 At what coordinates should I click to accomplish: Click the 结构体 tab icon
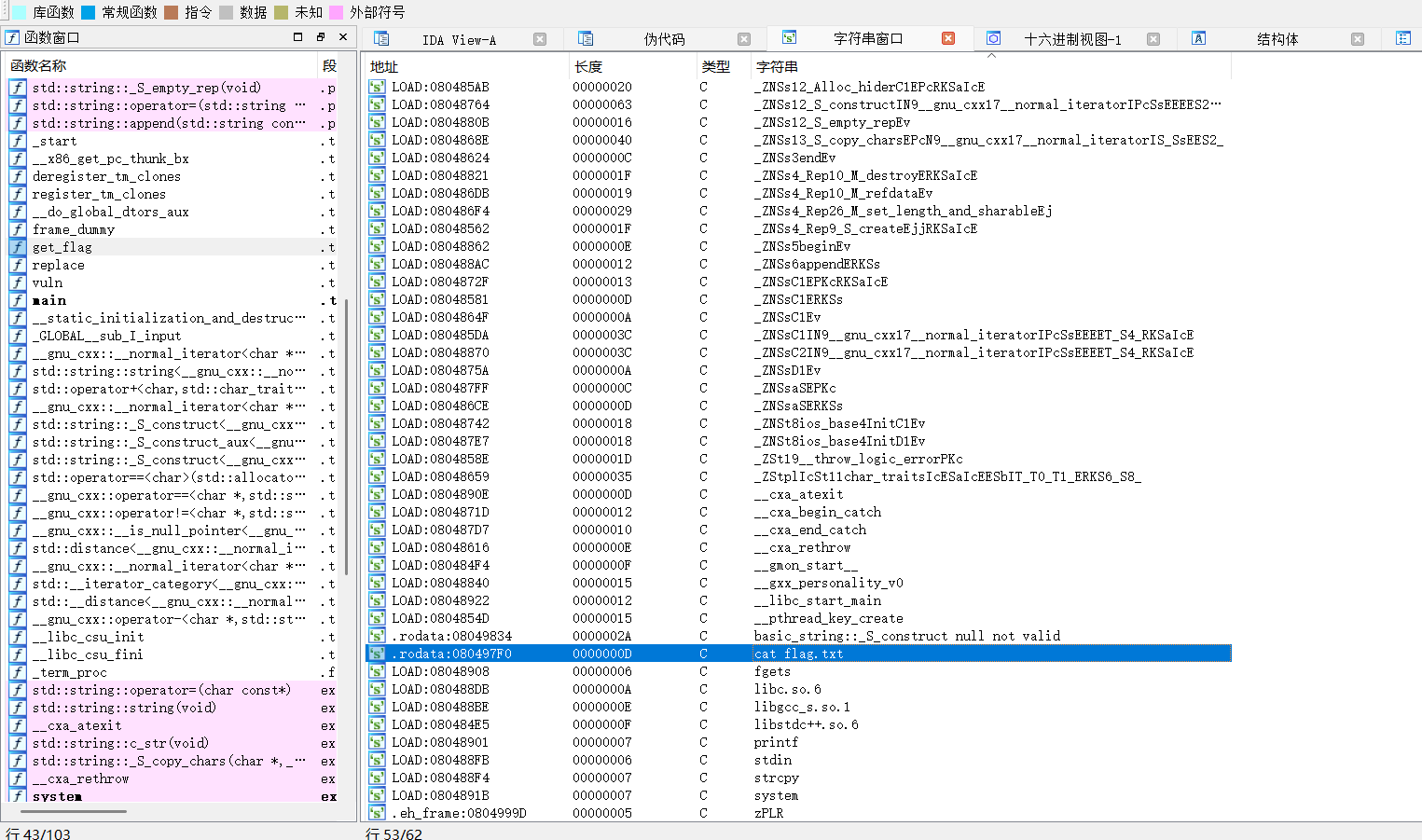click(x=1199, y=38)
